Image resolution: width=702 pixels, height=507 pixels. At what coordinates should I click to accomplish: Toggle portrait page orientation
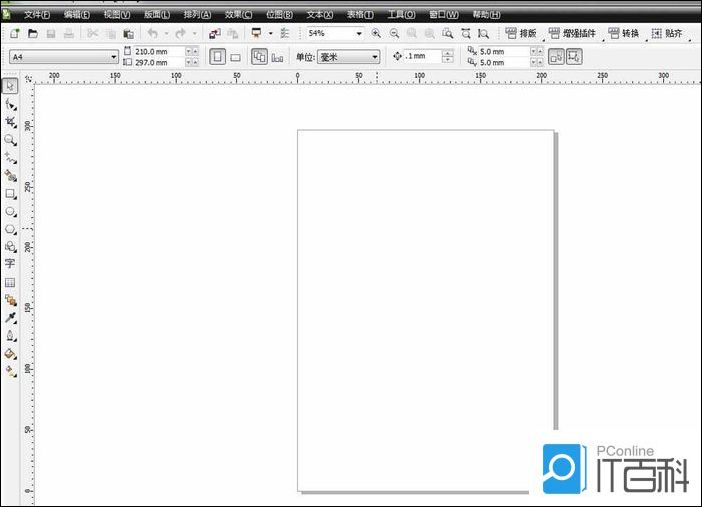tap(218, 57)
